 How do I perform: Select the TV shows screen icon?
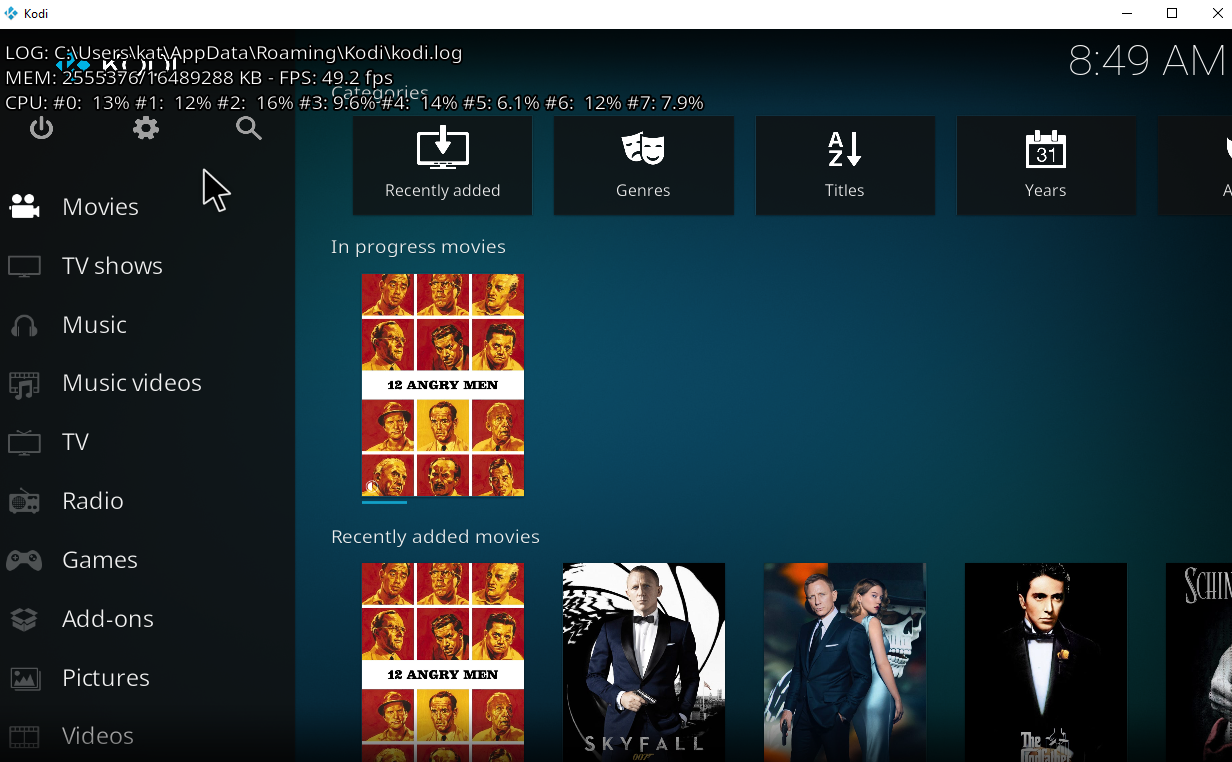(24, 266)
